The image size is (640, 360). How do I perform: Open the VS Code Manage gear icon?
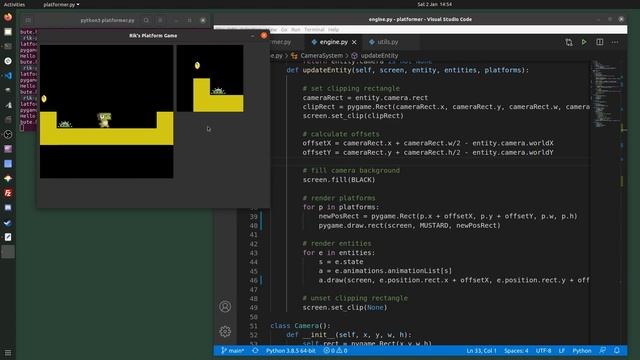[x=225, y=331]
